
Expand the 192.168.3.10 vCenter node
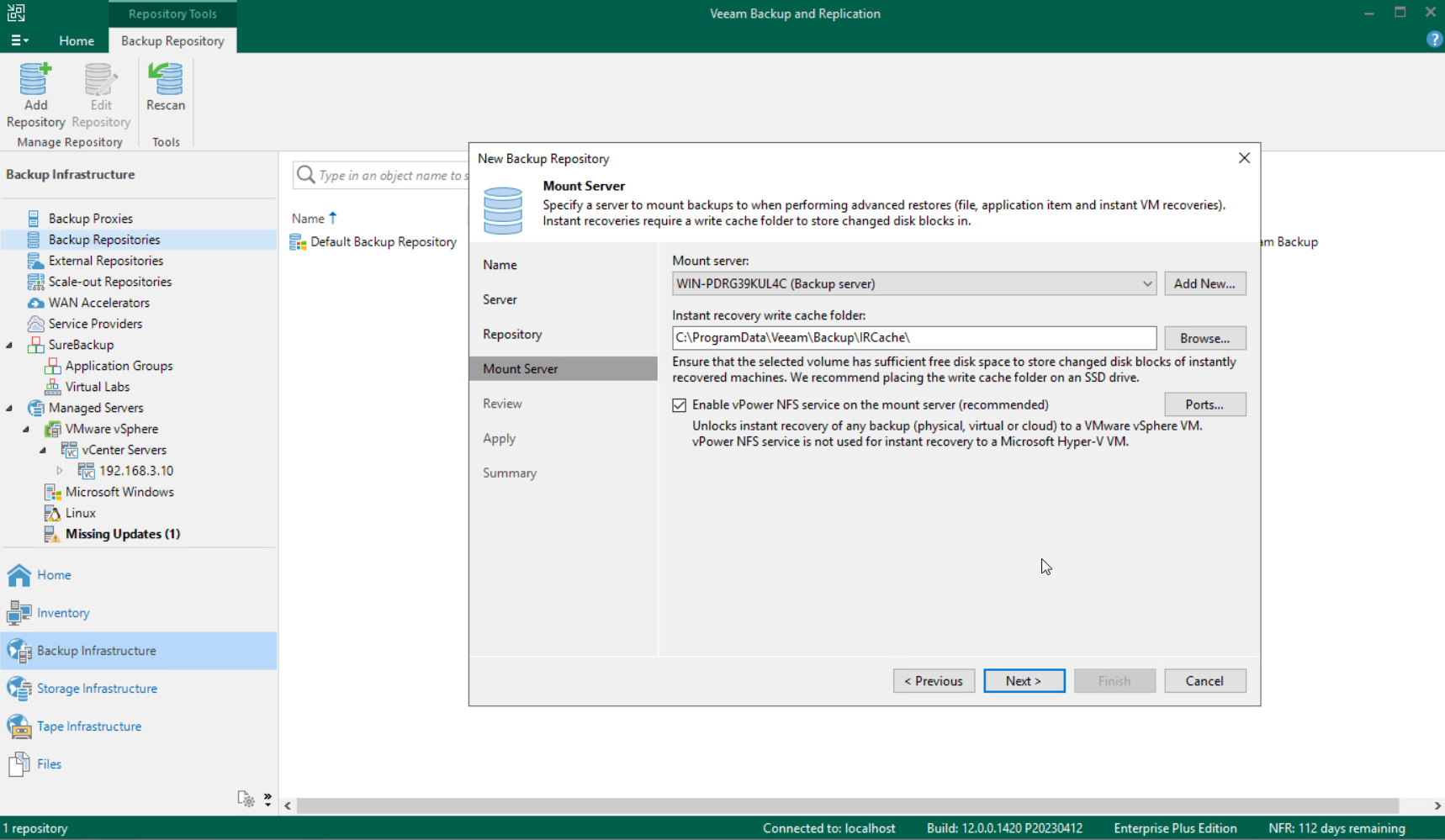pos(60,471)
